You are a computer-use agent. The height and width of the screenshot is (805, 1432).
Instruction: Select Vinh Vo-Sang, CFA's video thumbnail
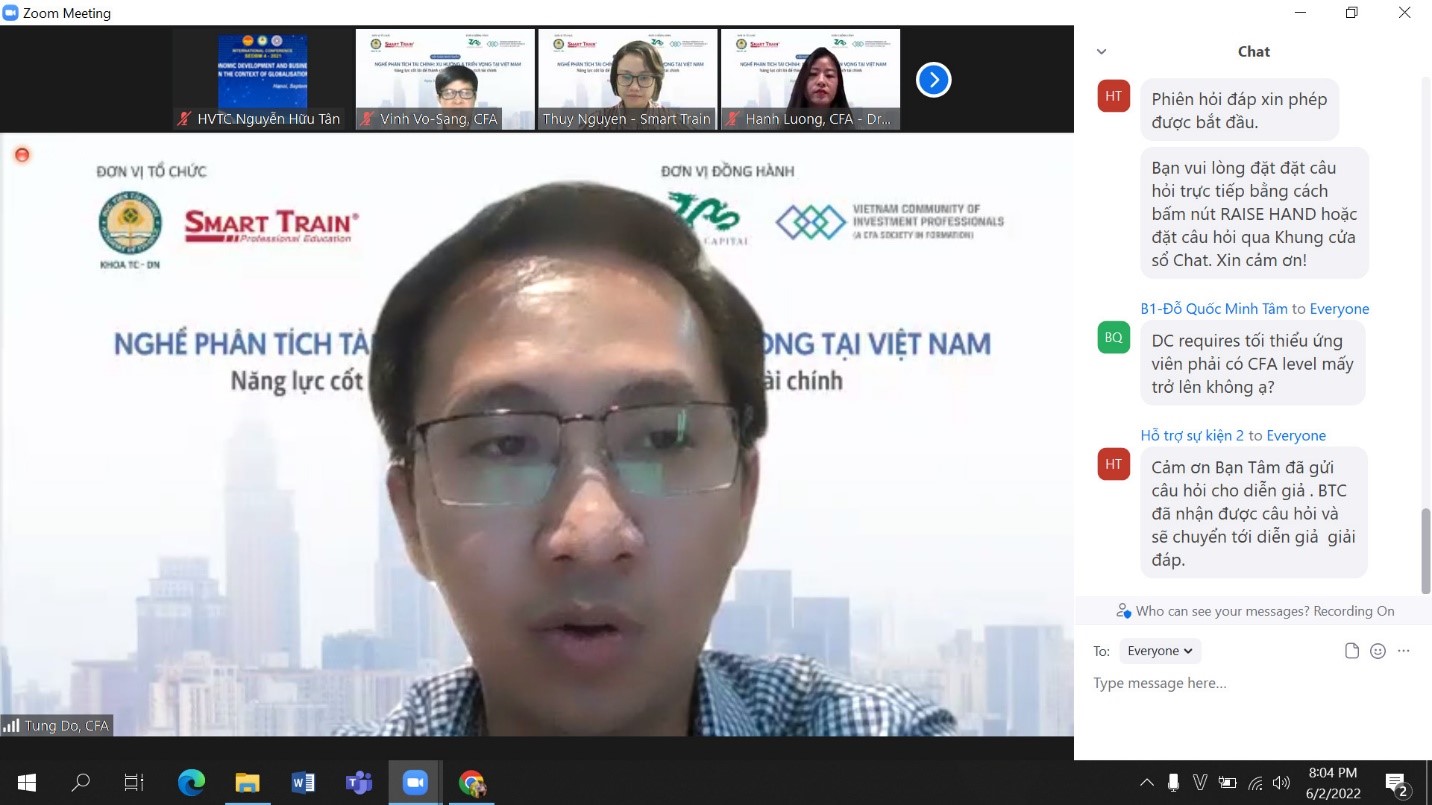(445, 79)
